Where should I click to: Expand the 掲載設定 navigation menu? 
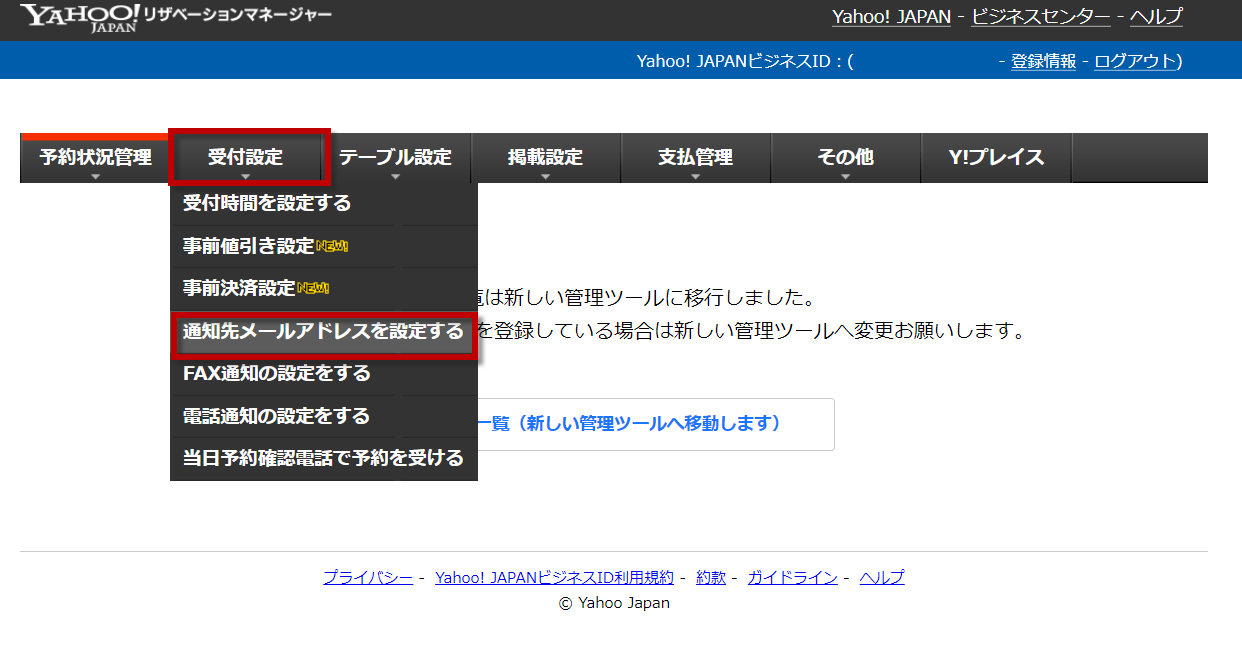pos(546,158)
